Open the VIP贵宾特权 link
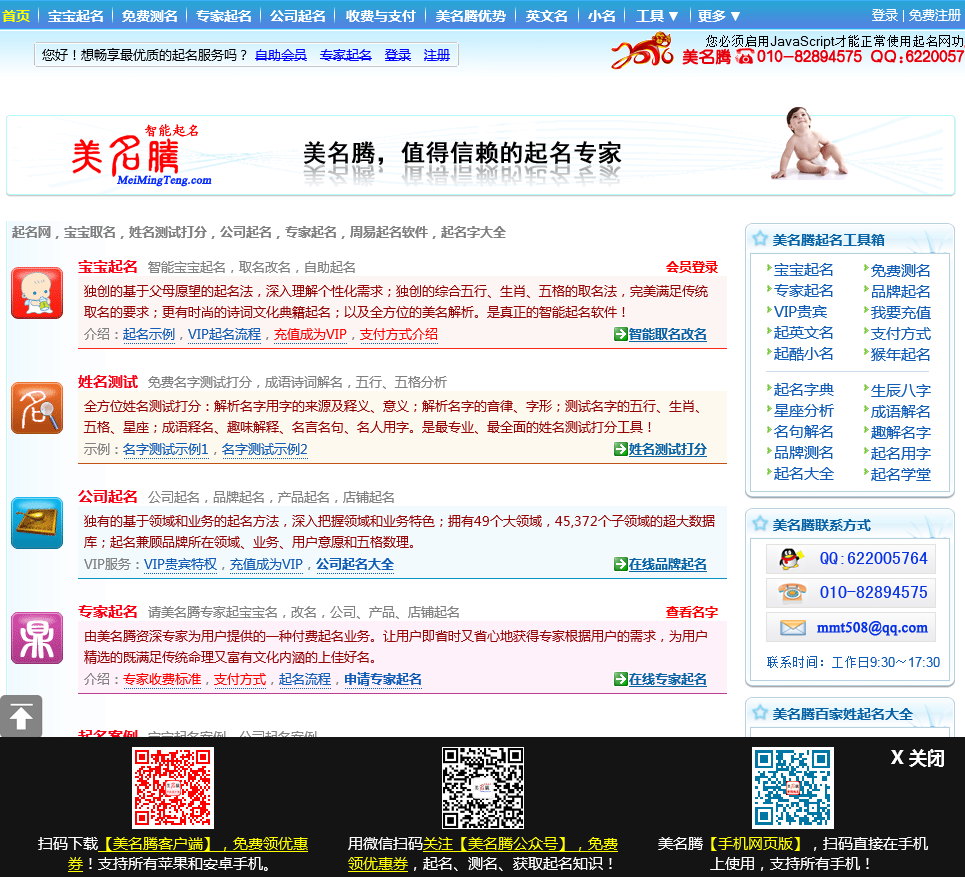965x877 pixels. [x=180, y=564]
